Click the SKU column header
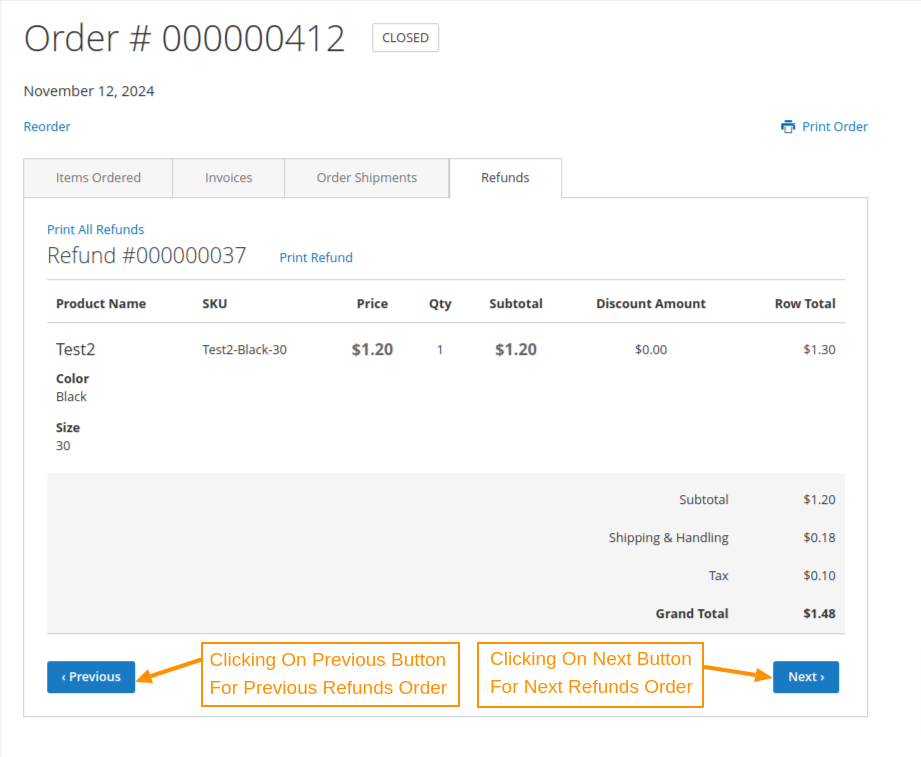 (215, 304)
